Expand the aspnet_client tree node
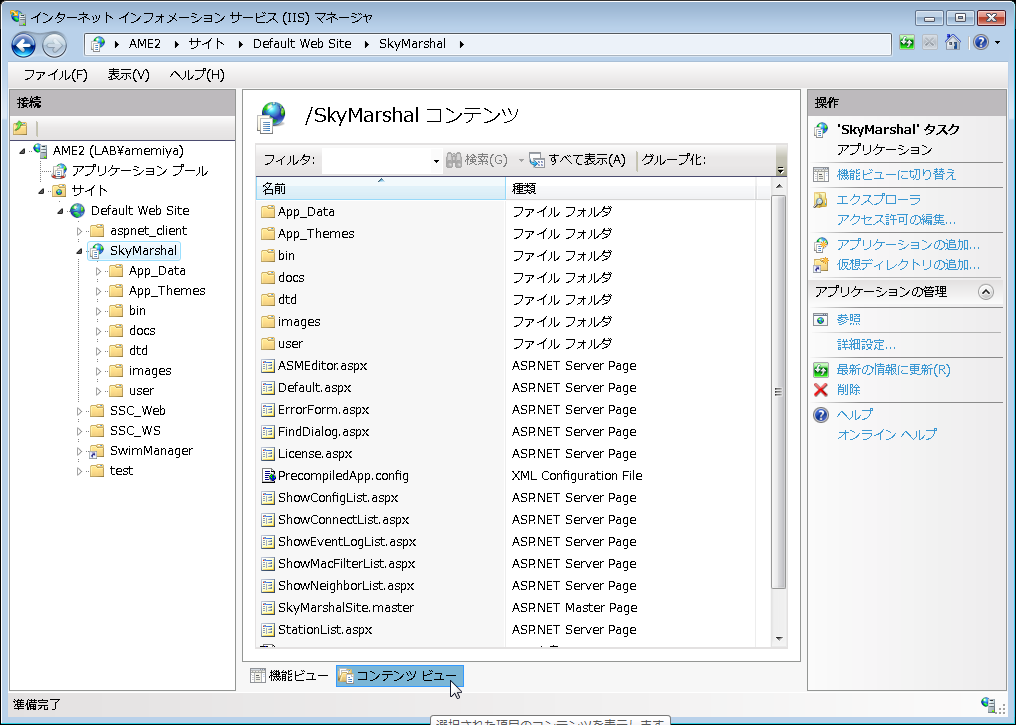The image size is (1016, 725). [79, 231]
